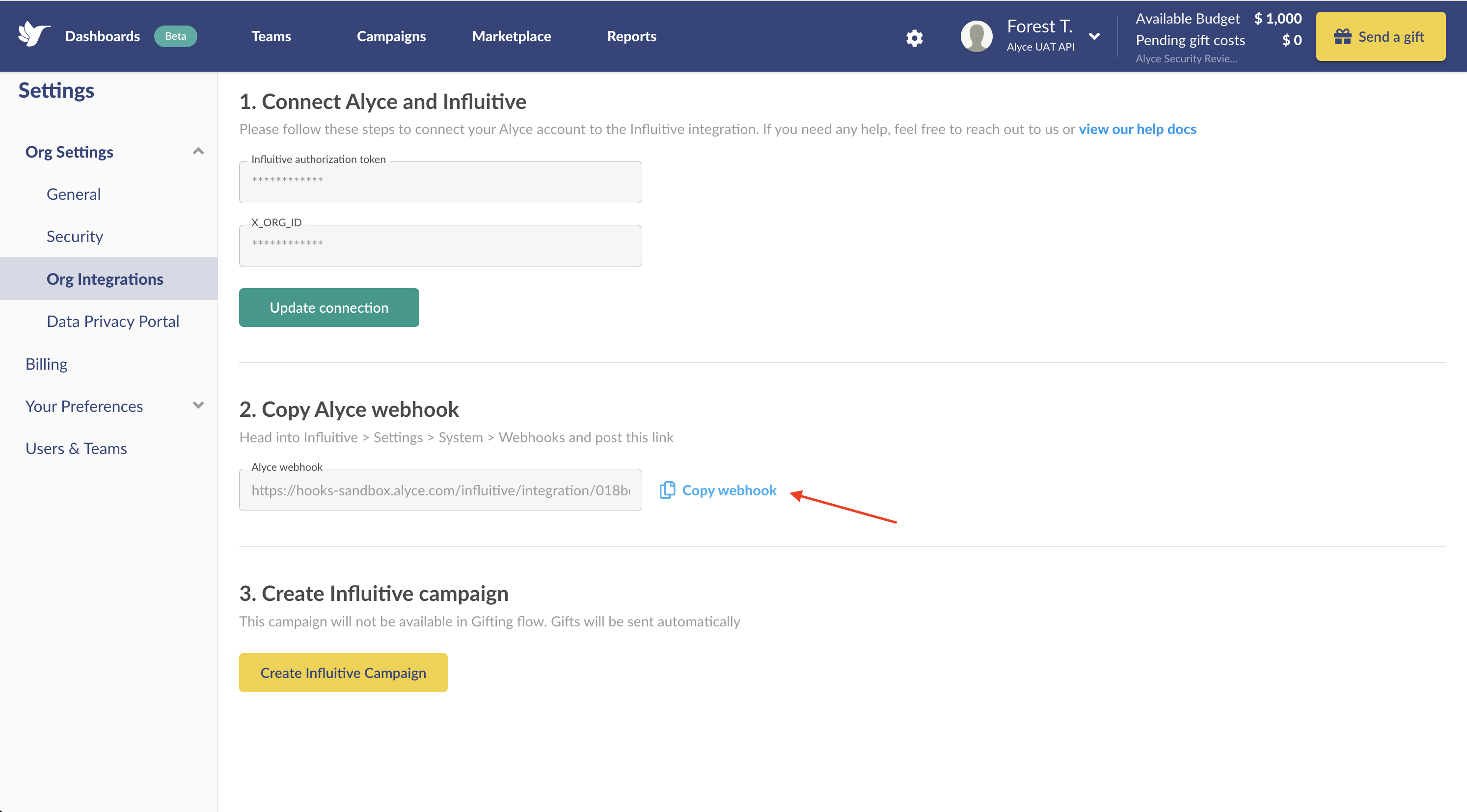1467x812 pixels.
Task: Open the Data Privacy Portal page
Action: click(113, 320)
